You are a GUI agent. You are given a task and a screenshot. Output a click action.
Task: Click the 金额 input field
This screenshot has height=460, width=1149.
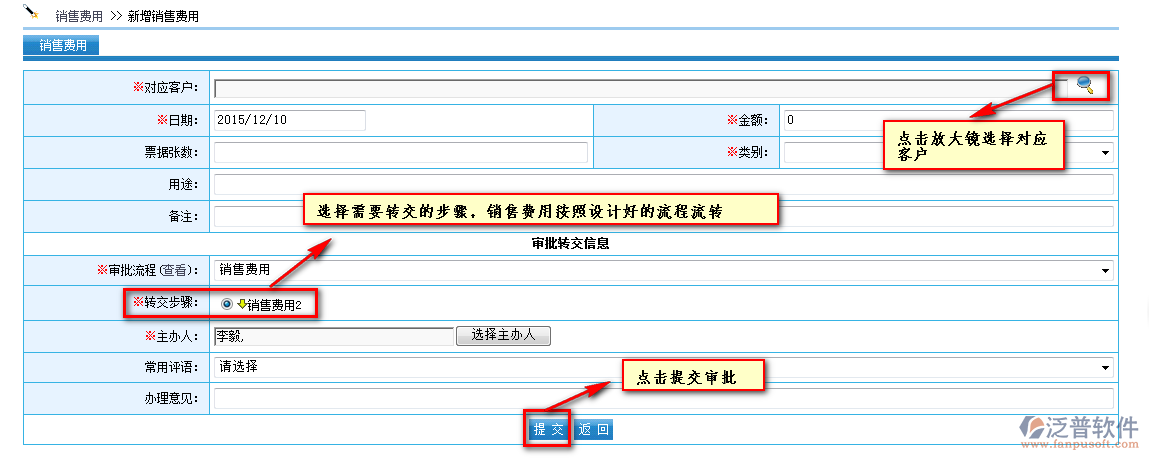(948, 120)
